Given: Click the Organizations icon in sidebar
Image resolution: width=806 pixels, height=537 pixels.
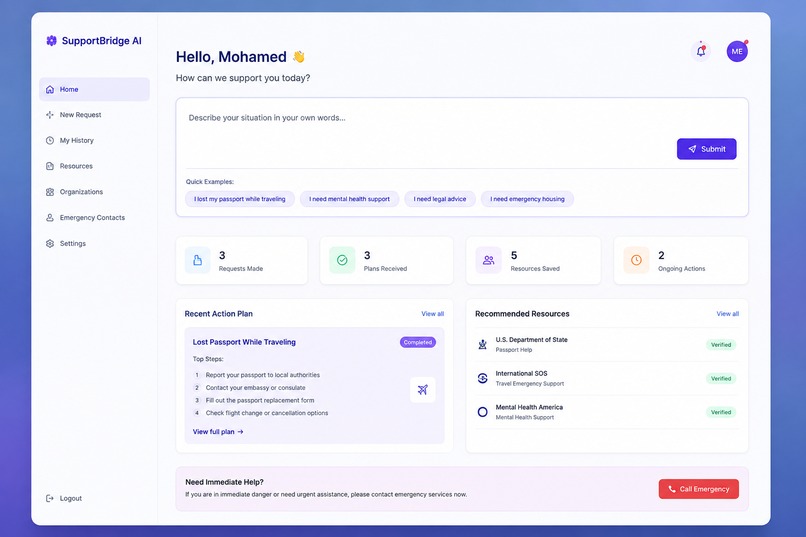Looking at the screenshot, I should [x=50, y=192].
